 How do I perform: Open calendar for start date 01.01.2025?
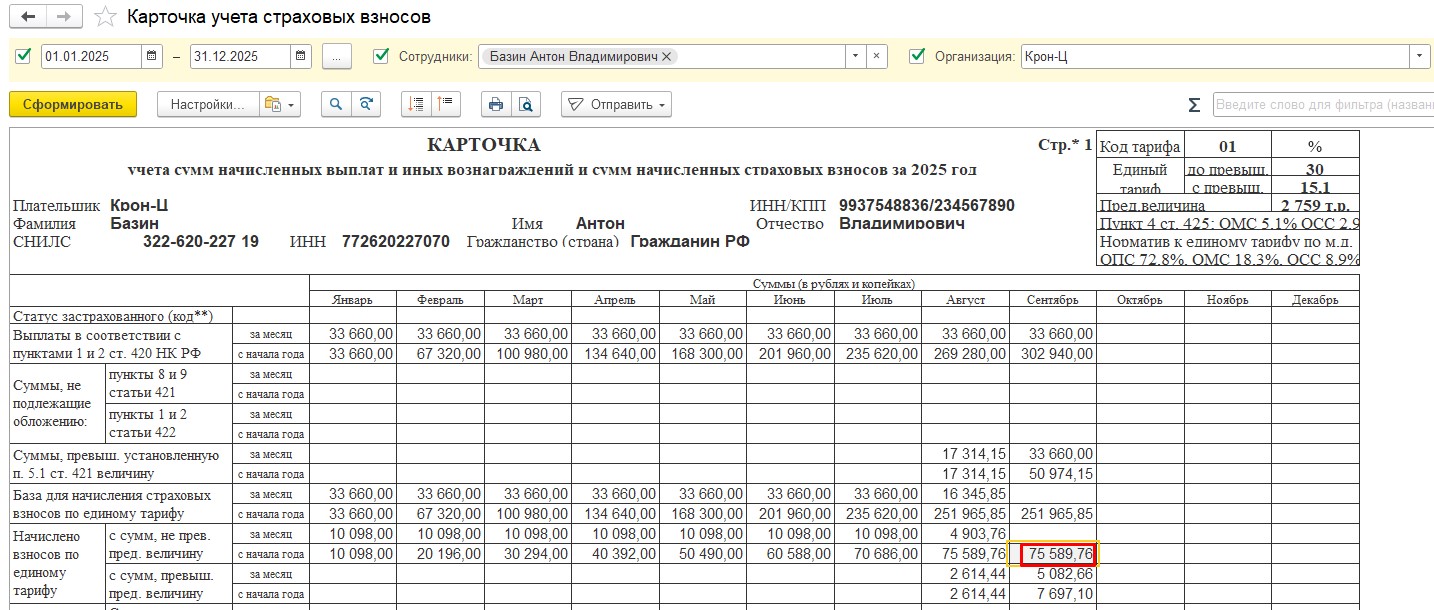click(152, 57)
